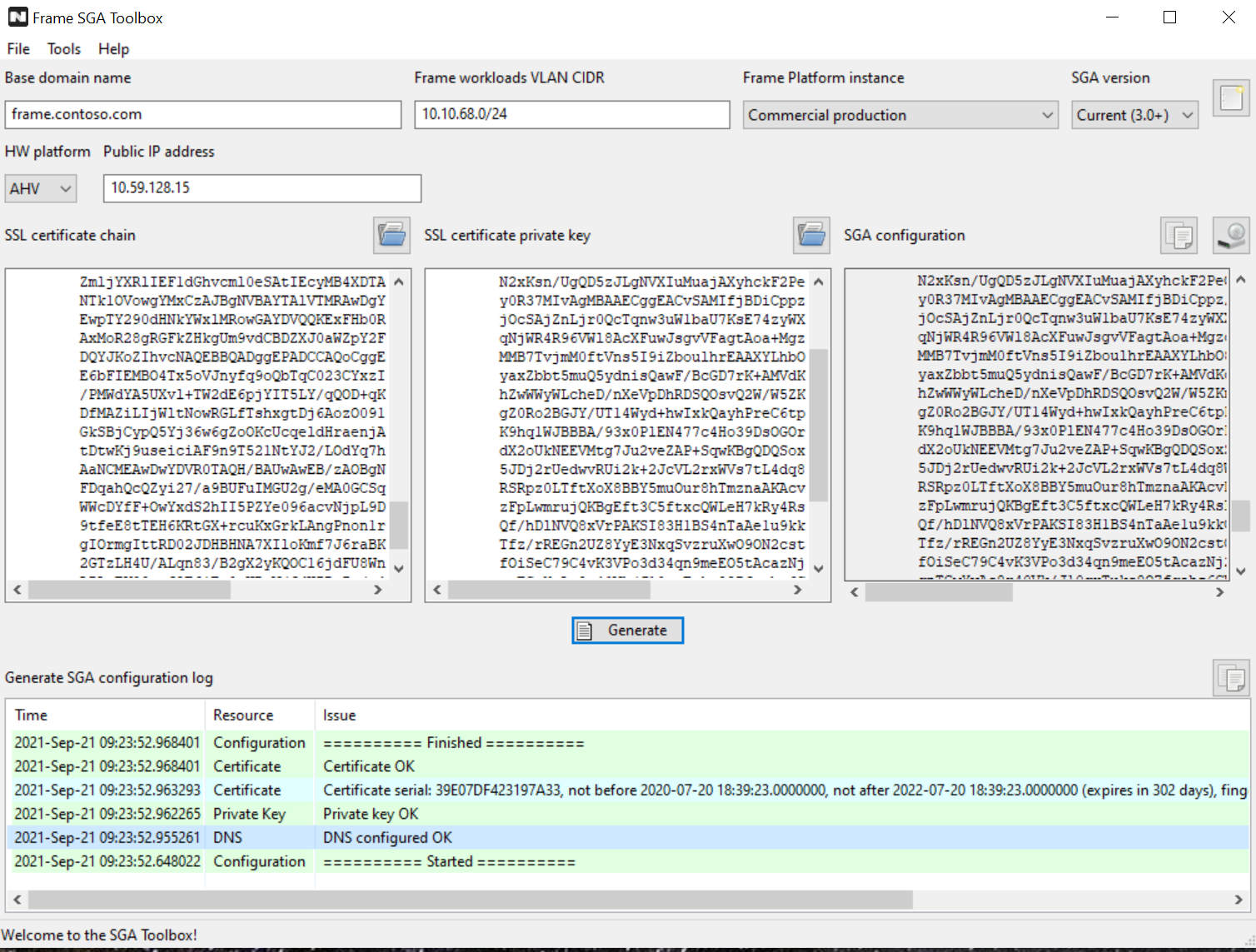The image size is (1256, 952).
Task: Open file browser for SSL certificate private key
Action: point(810,236)
